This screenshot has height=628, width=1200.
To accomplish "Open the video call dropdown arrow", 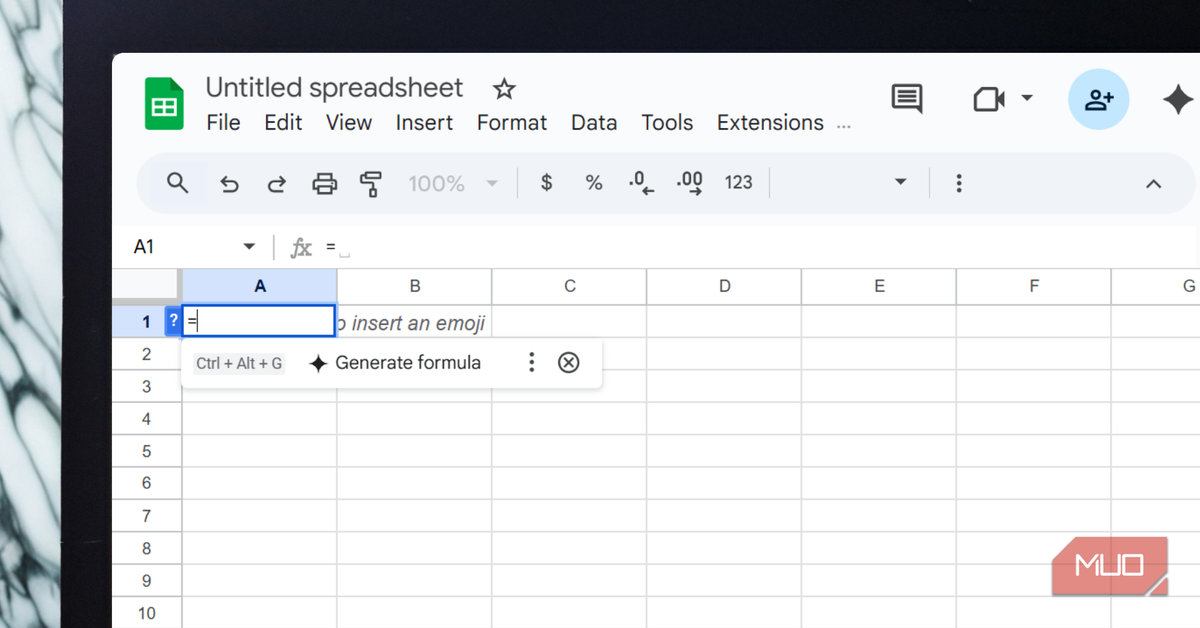I will (1027, 98).
